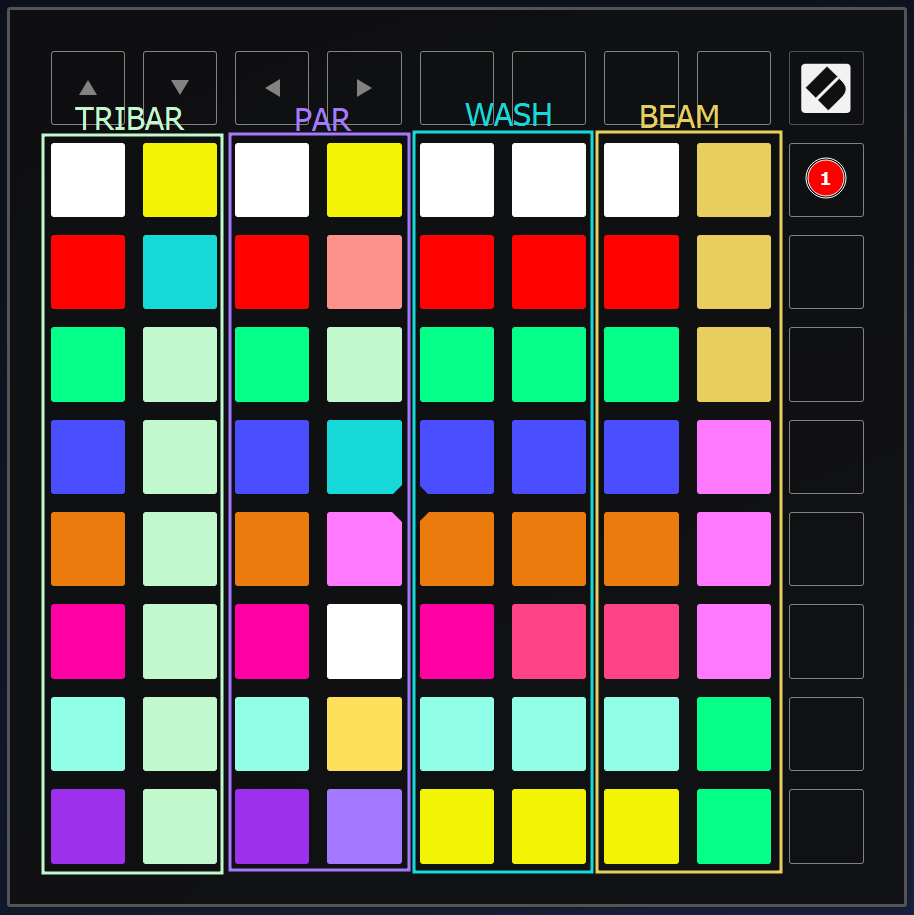Image resolution: width=914 pixels, height=915 pixels.
Task: Select the aqua pad in PAR group
Action: click(272, 734)
